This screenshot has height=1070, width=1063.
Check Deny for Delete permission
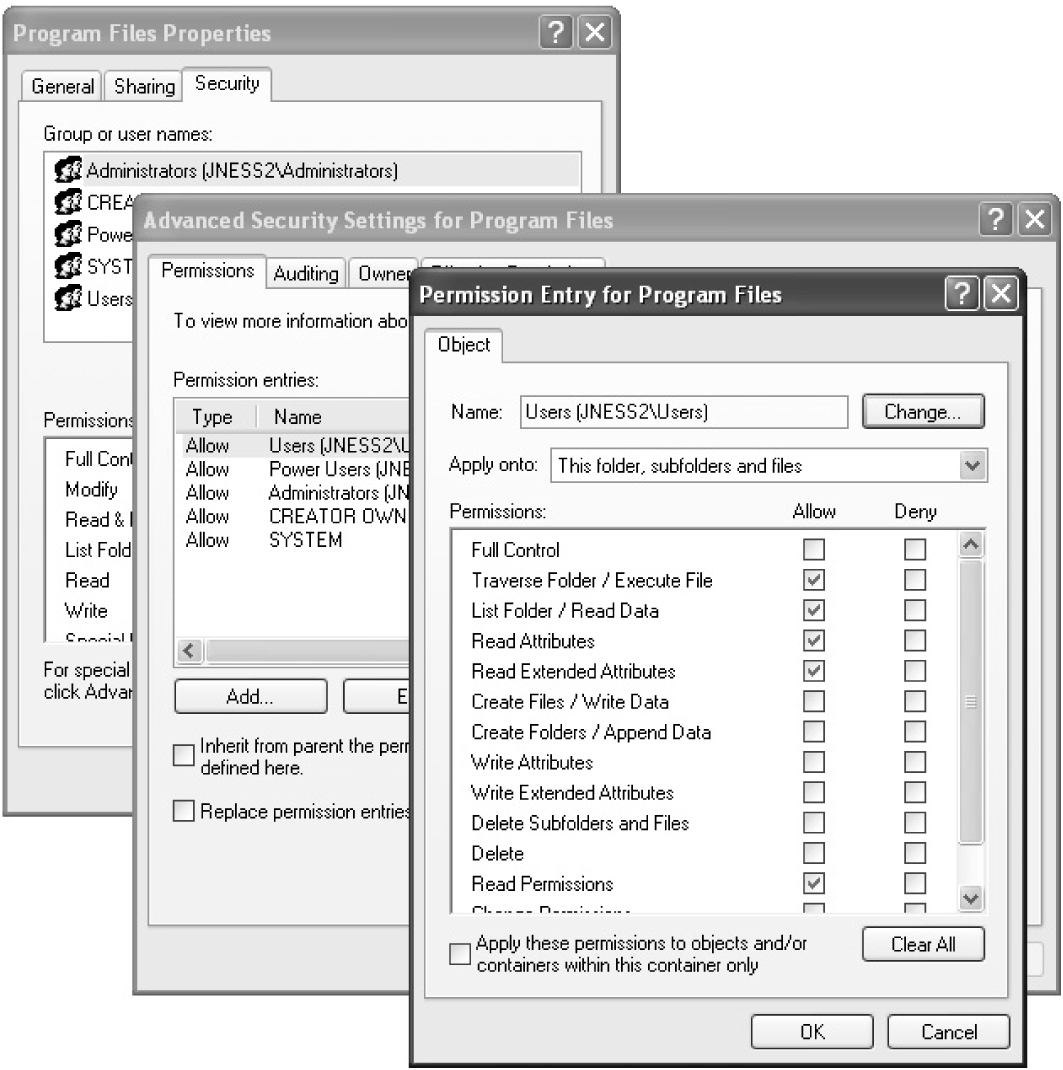pyautogui.click(x=914, y=853)
